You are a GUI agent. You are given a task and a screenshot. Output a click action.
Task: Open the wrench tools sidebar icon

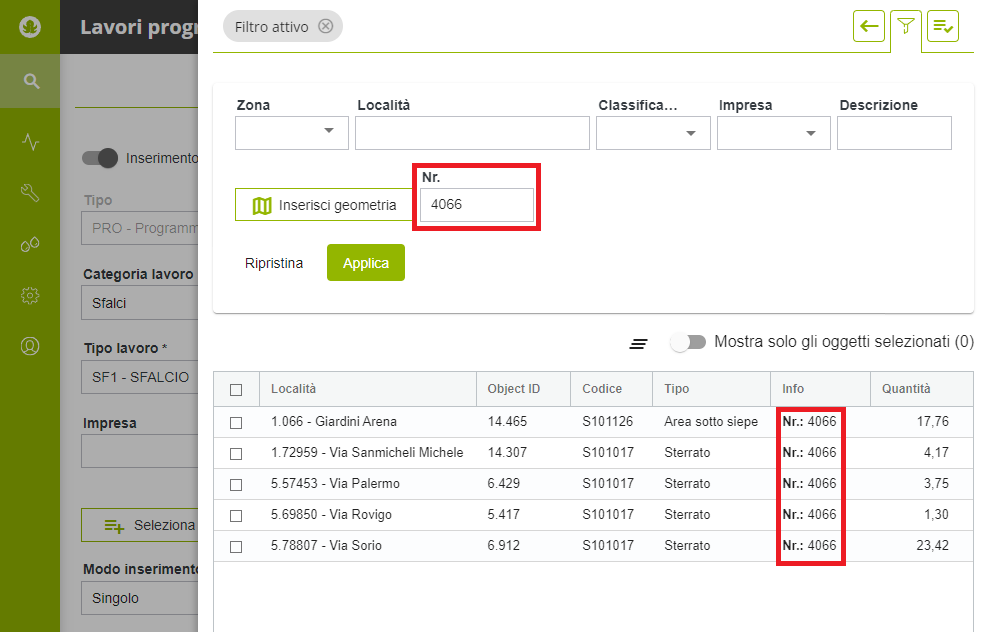pos(31,193)
